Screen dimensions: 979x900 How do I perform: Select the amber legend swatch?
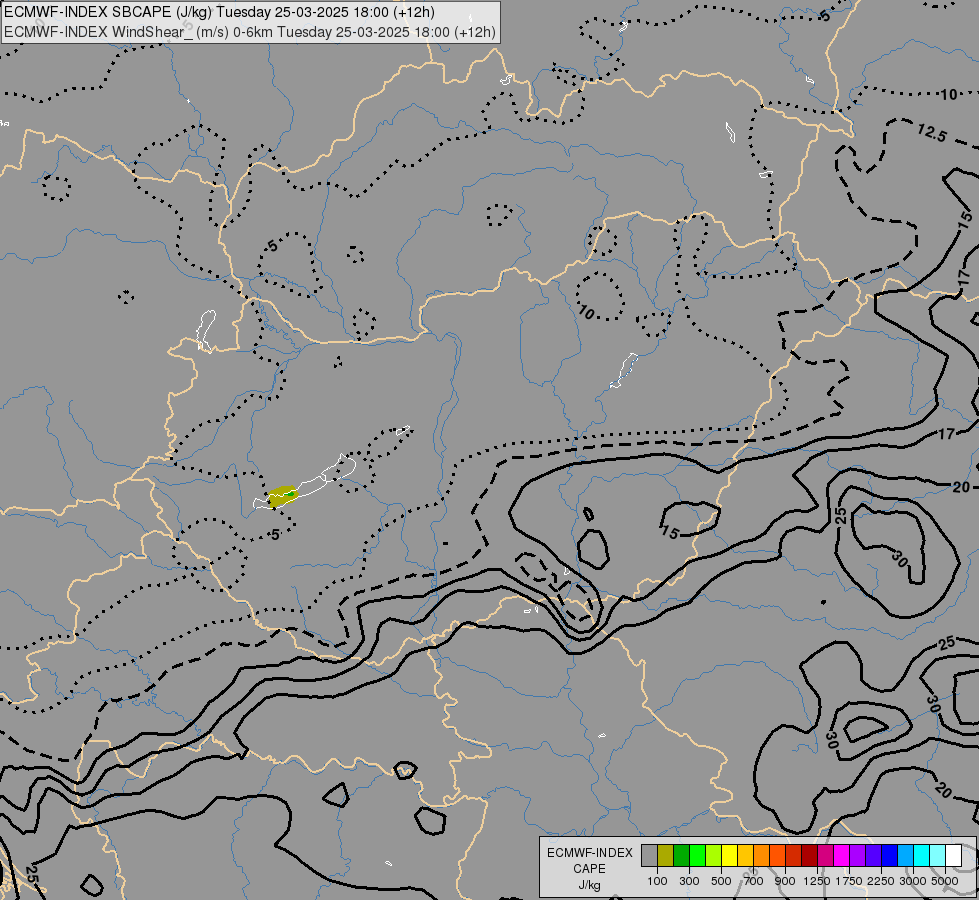click(745, 855)
